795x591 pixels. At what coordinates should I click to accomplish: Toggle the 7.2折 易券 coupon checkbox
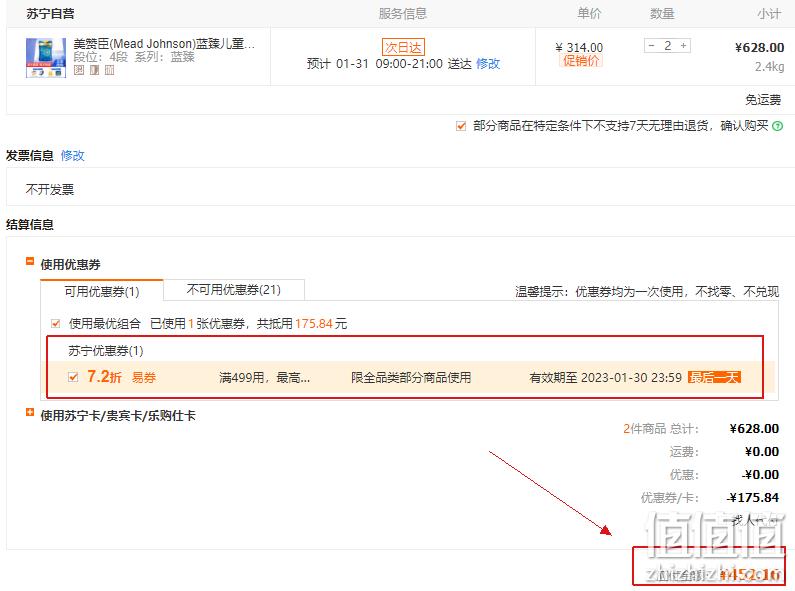point(73,377)
